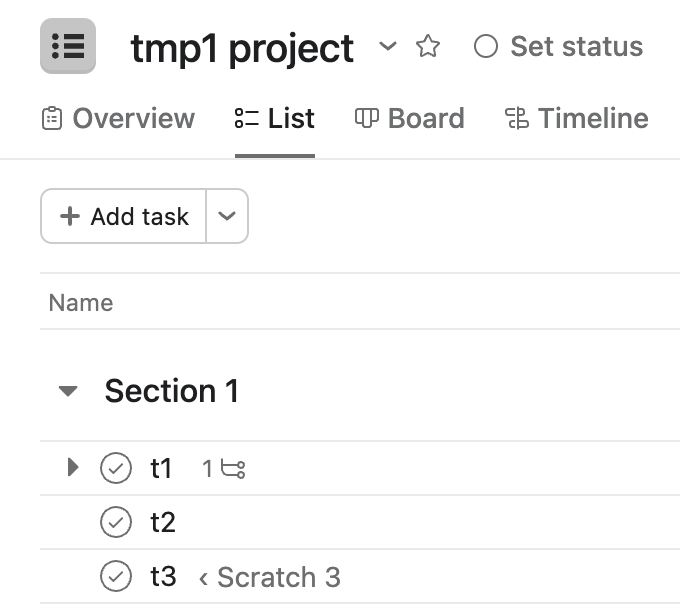Open the Timeline tab label

593,119
